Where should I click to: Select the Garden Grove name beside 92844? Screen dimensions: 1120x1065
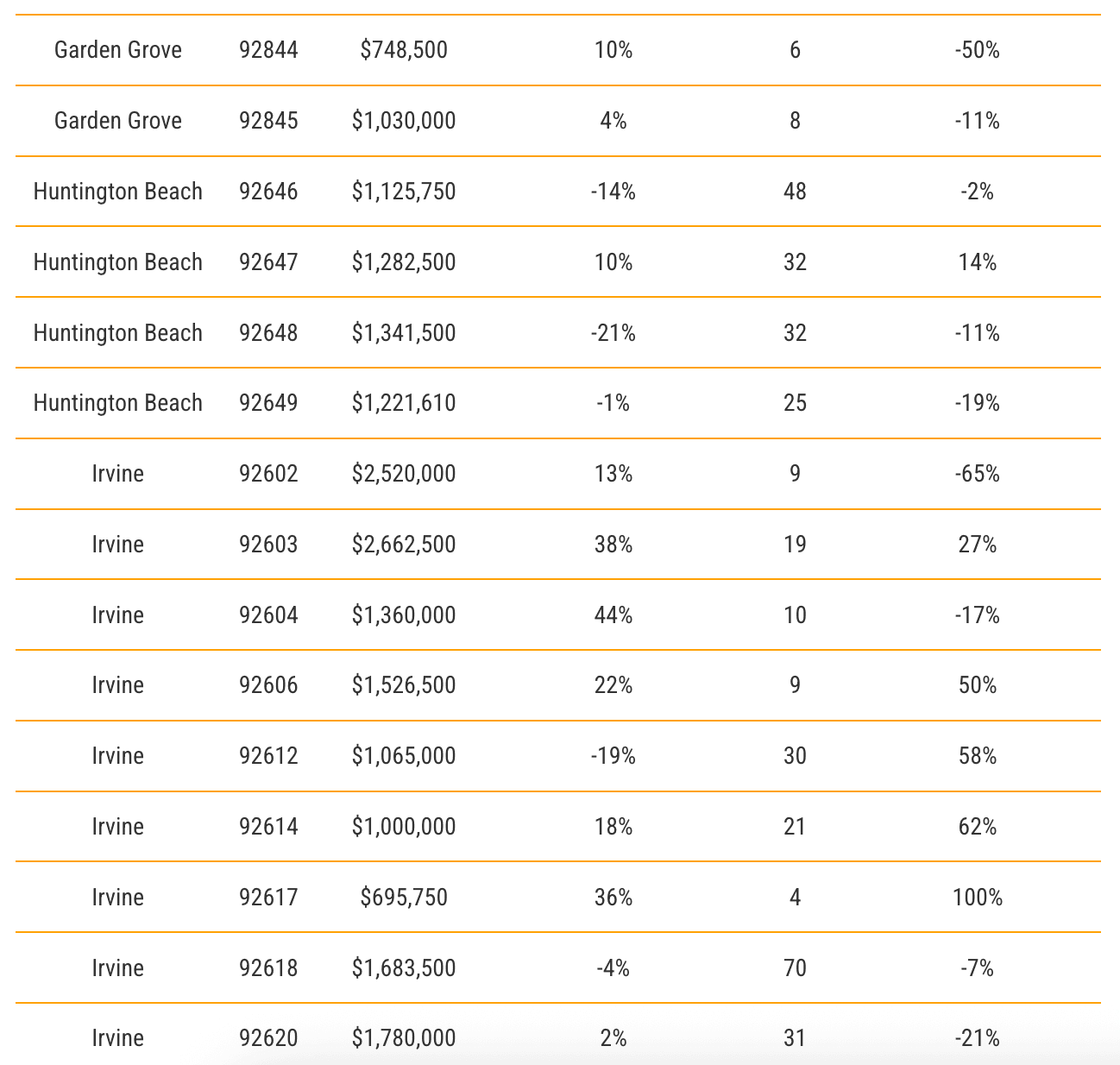118,50
